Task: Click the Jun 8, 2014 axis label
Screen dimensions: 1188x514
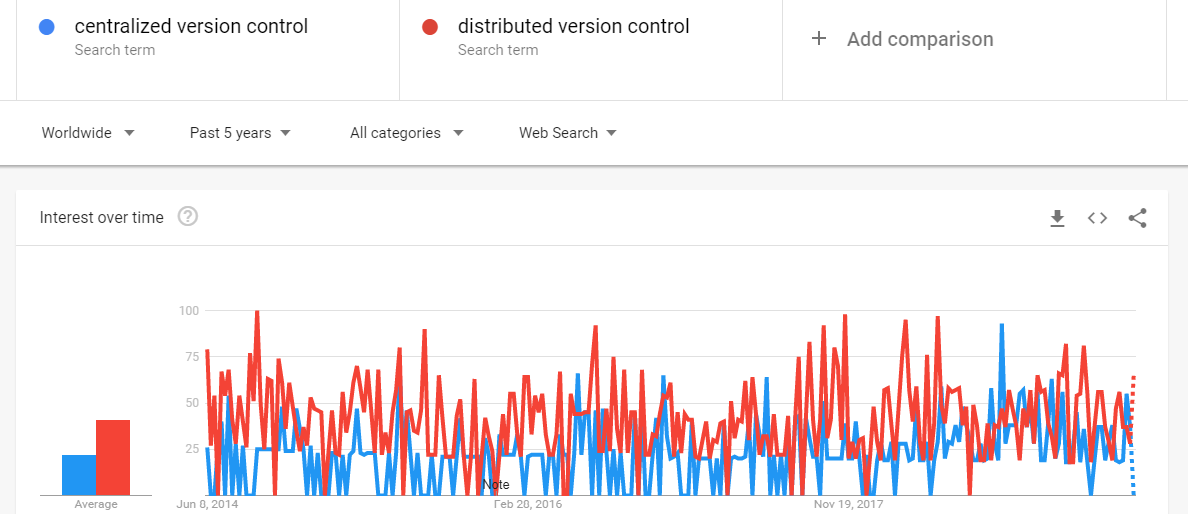Action: (x=206, y=504)
